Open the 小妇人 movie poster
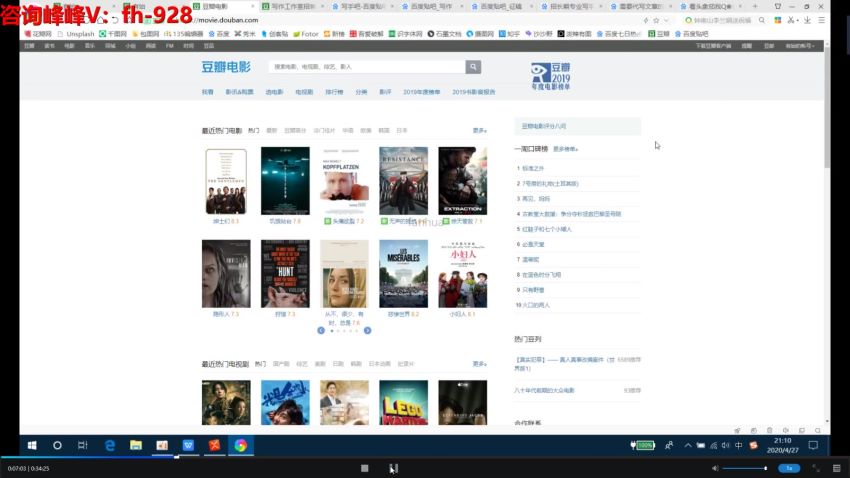The image size is (850, 478). point(462,274)
